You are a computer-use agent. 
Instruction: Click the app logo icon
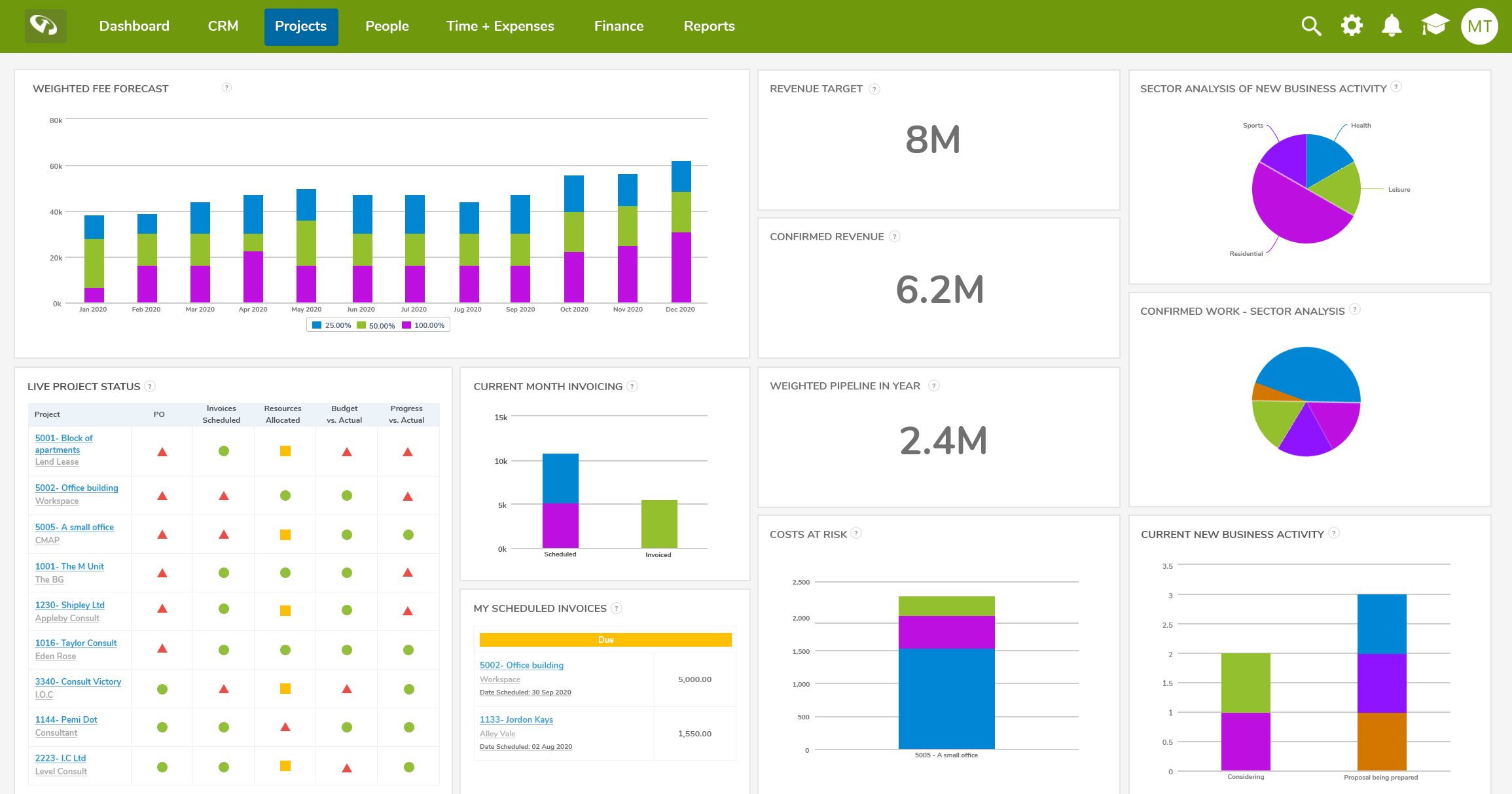(45, 26)
